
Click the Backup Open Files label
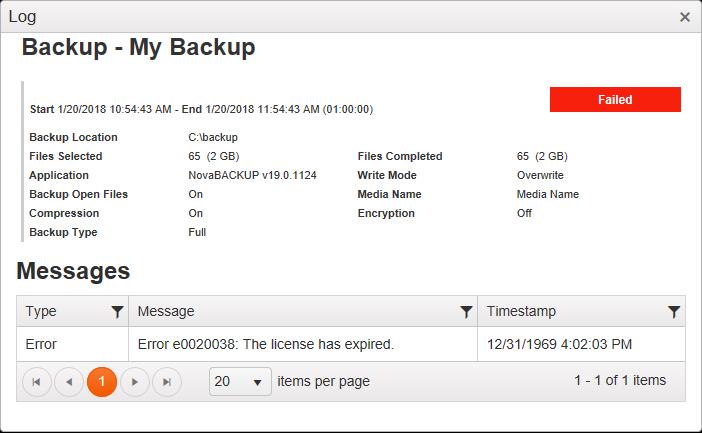(x=78, y=194)
